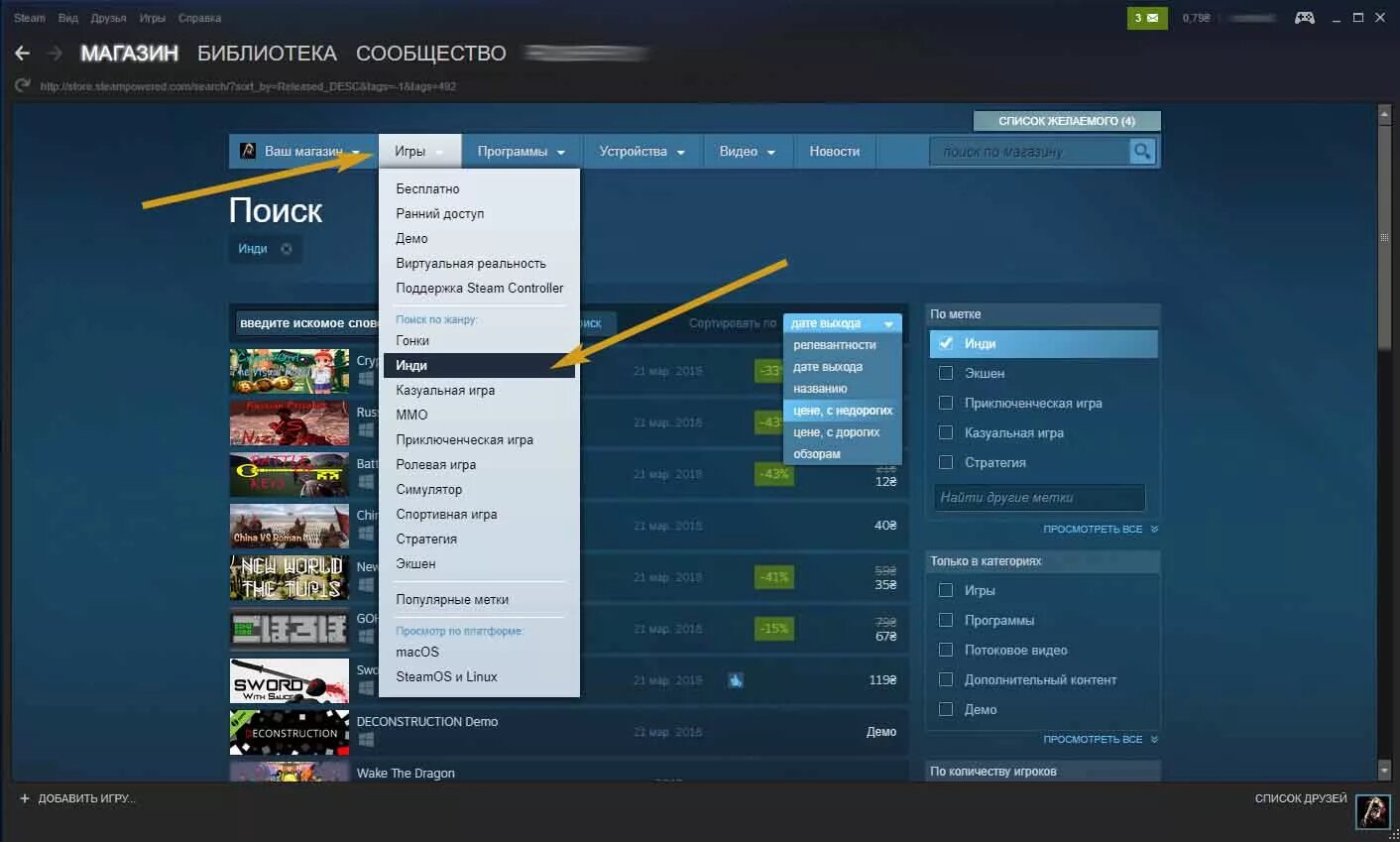
Task: Open МАГАЗИН main tab
Action: [129, 54]
